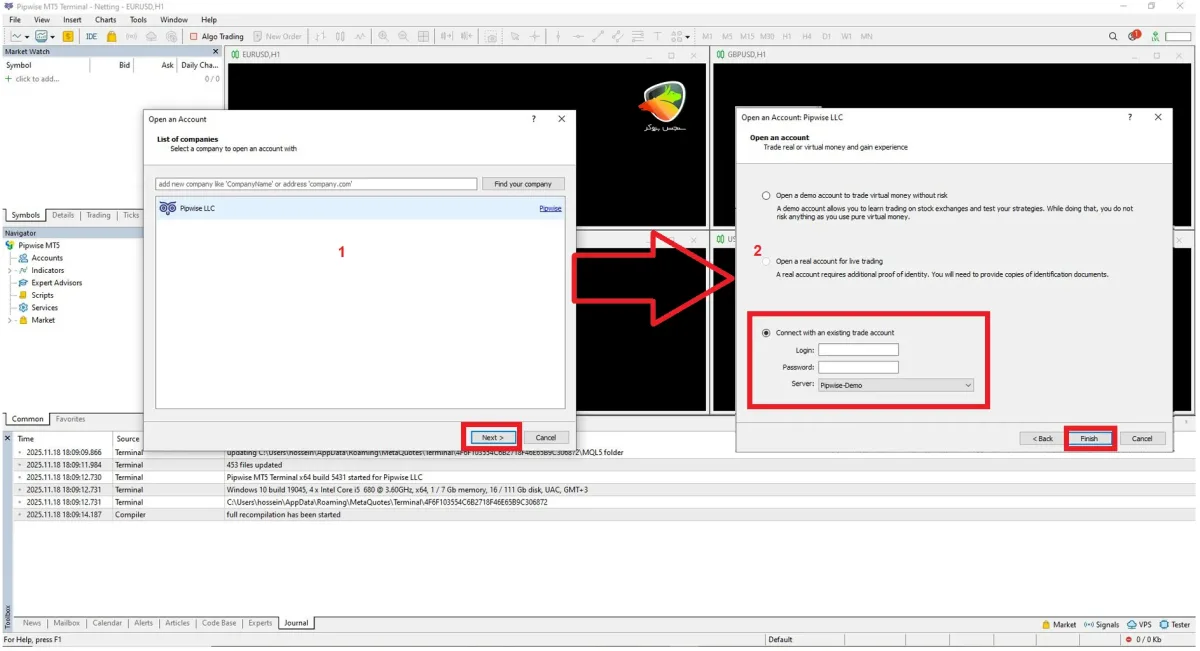The width and height of the screenshot is (1200, 651).
Task: Select Expert Advisors in Navigator tree
Action: point(57,283)
